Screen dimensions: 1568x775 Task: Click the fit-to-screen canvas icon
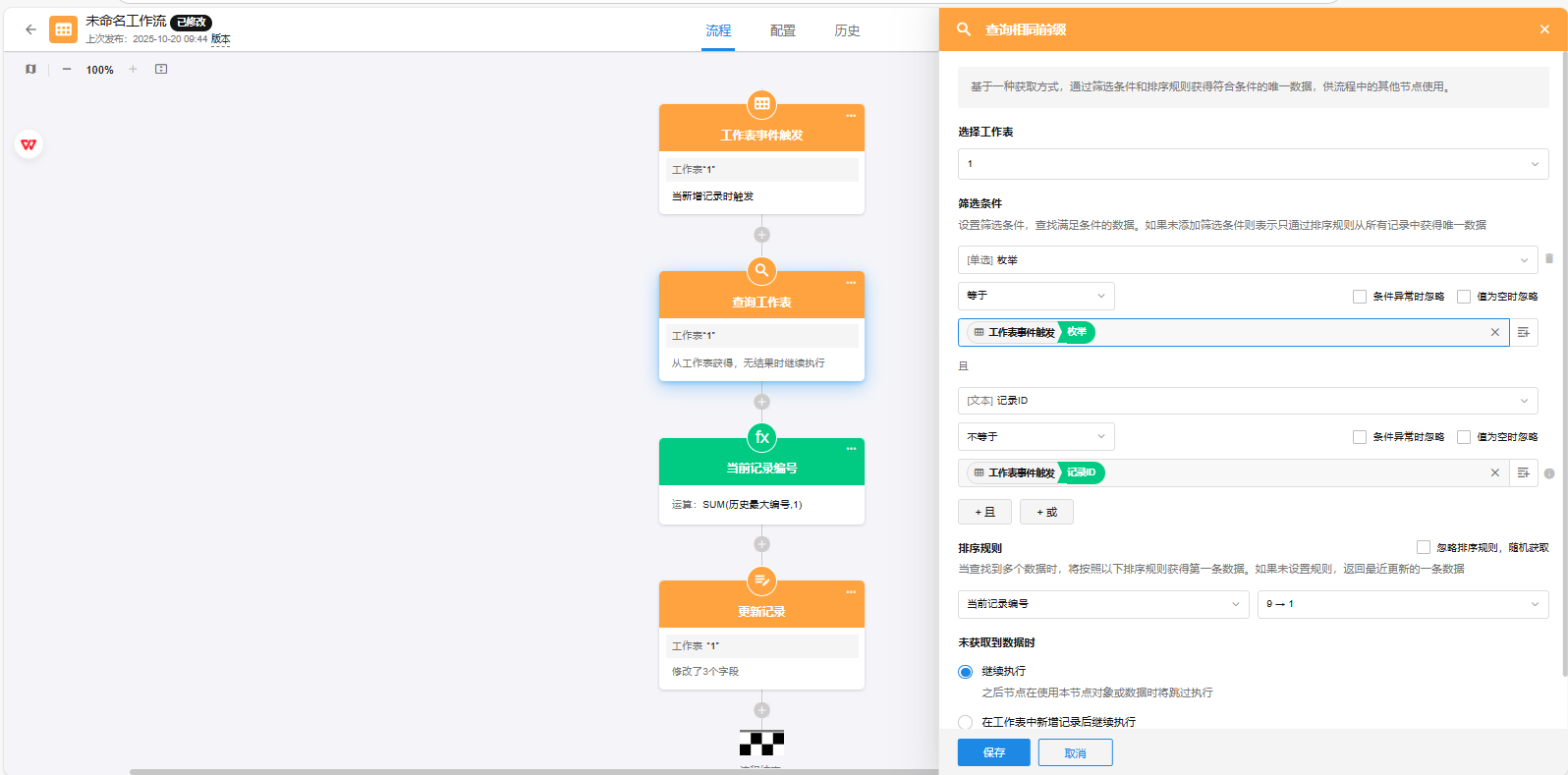click(x=161, y=70)
